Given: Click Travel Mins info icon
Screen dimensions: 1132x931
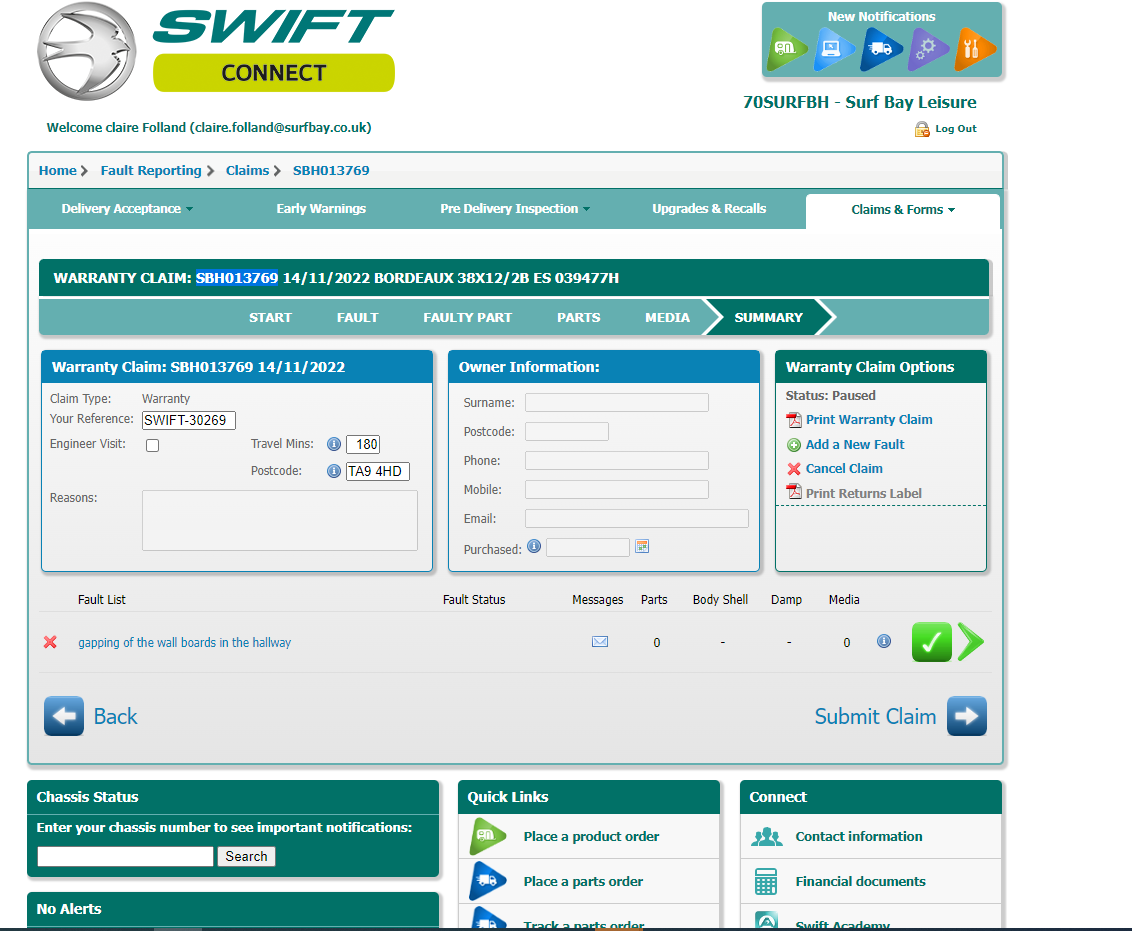Looking at the screenshot, I should point(334,445).
